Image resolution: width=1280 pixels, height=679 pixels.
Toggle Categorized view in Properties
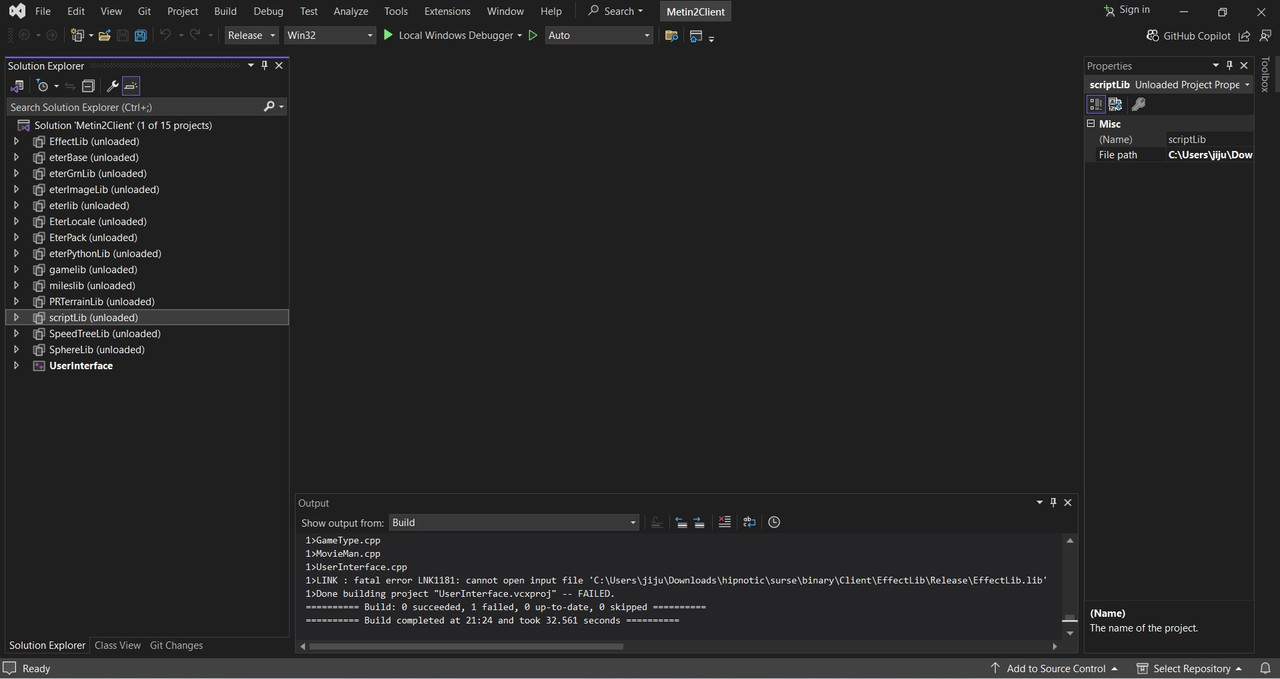tap(1096, 104)
